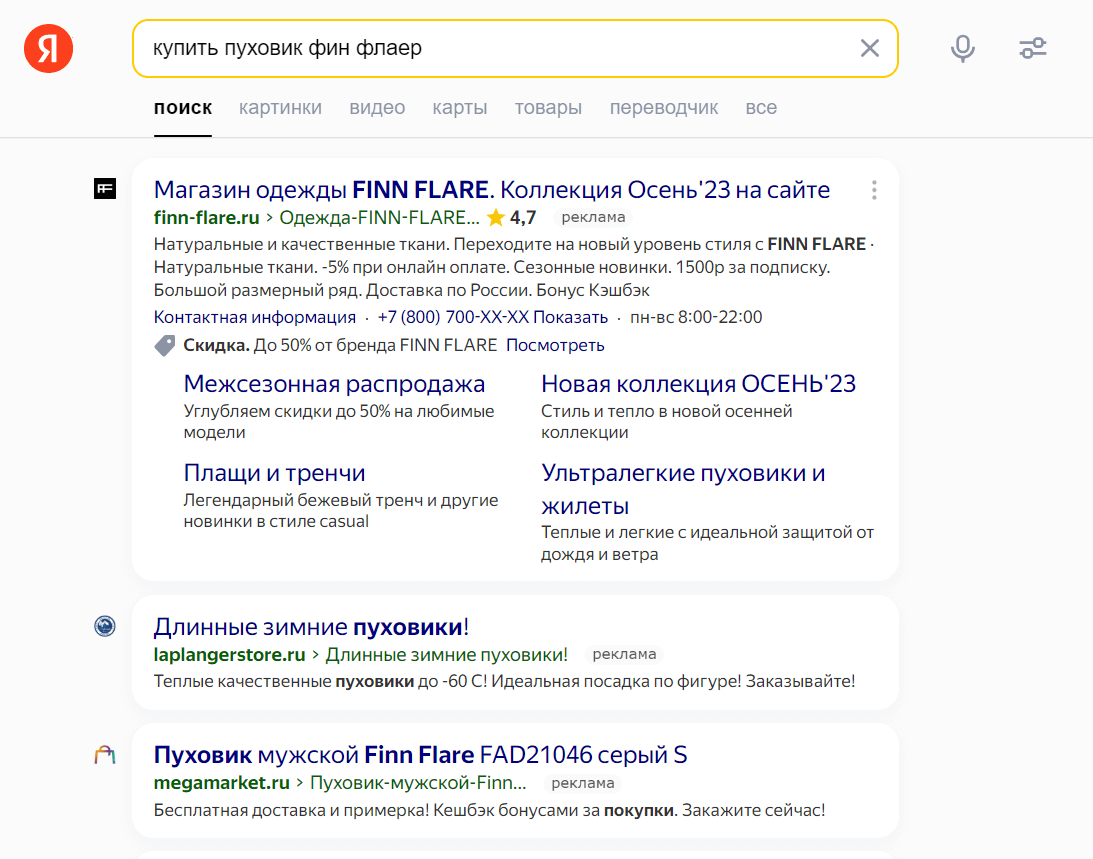The image size is (1093, 859).
Task: Click the megamarket favicon icon
Action: click(105, 754)
